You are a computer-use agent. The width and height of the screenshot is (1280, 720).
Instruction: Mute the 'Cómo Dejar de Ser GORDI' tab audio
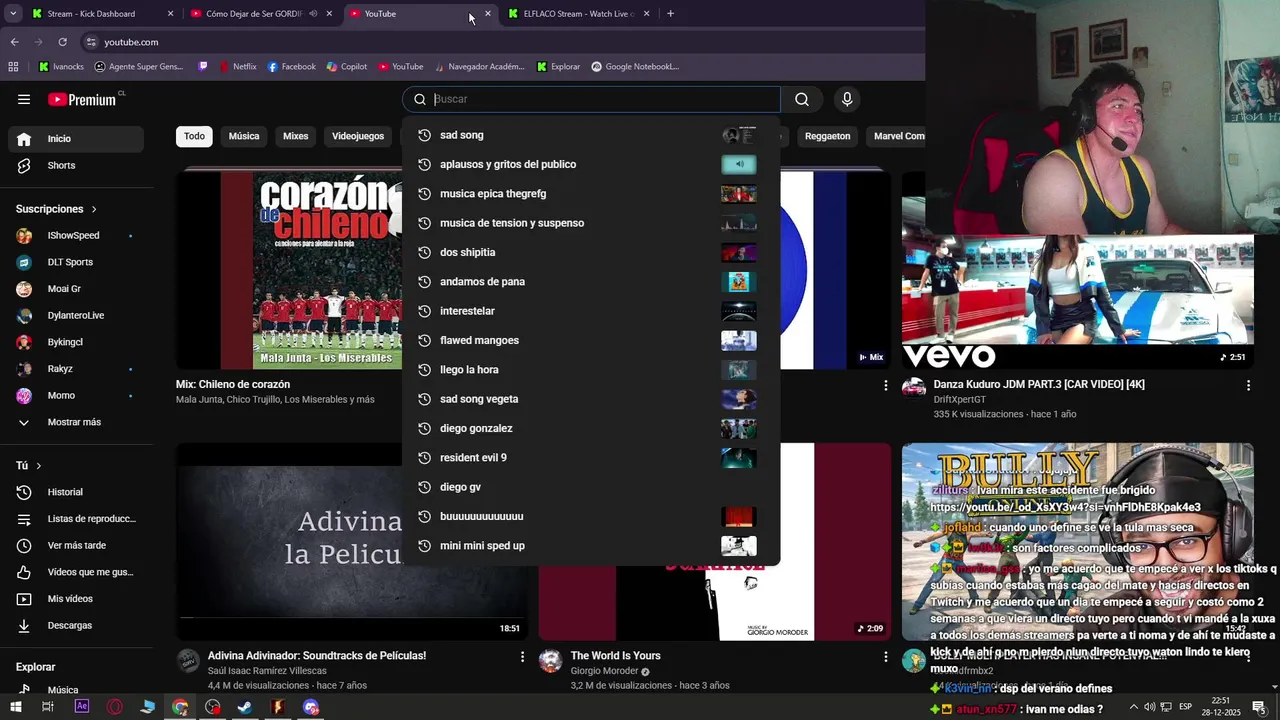313,14
